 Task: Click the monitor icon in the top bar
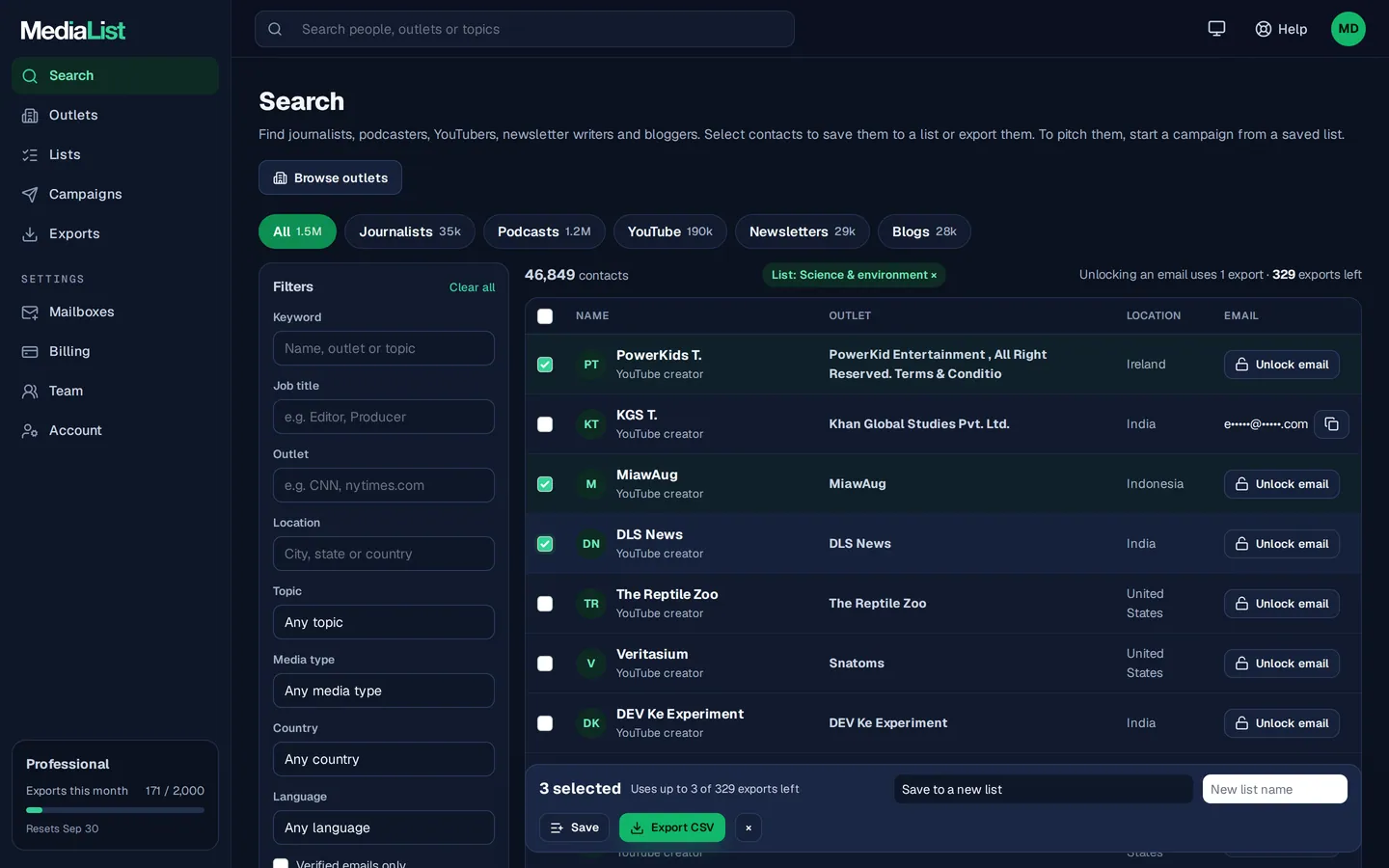(1216, 29)
